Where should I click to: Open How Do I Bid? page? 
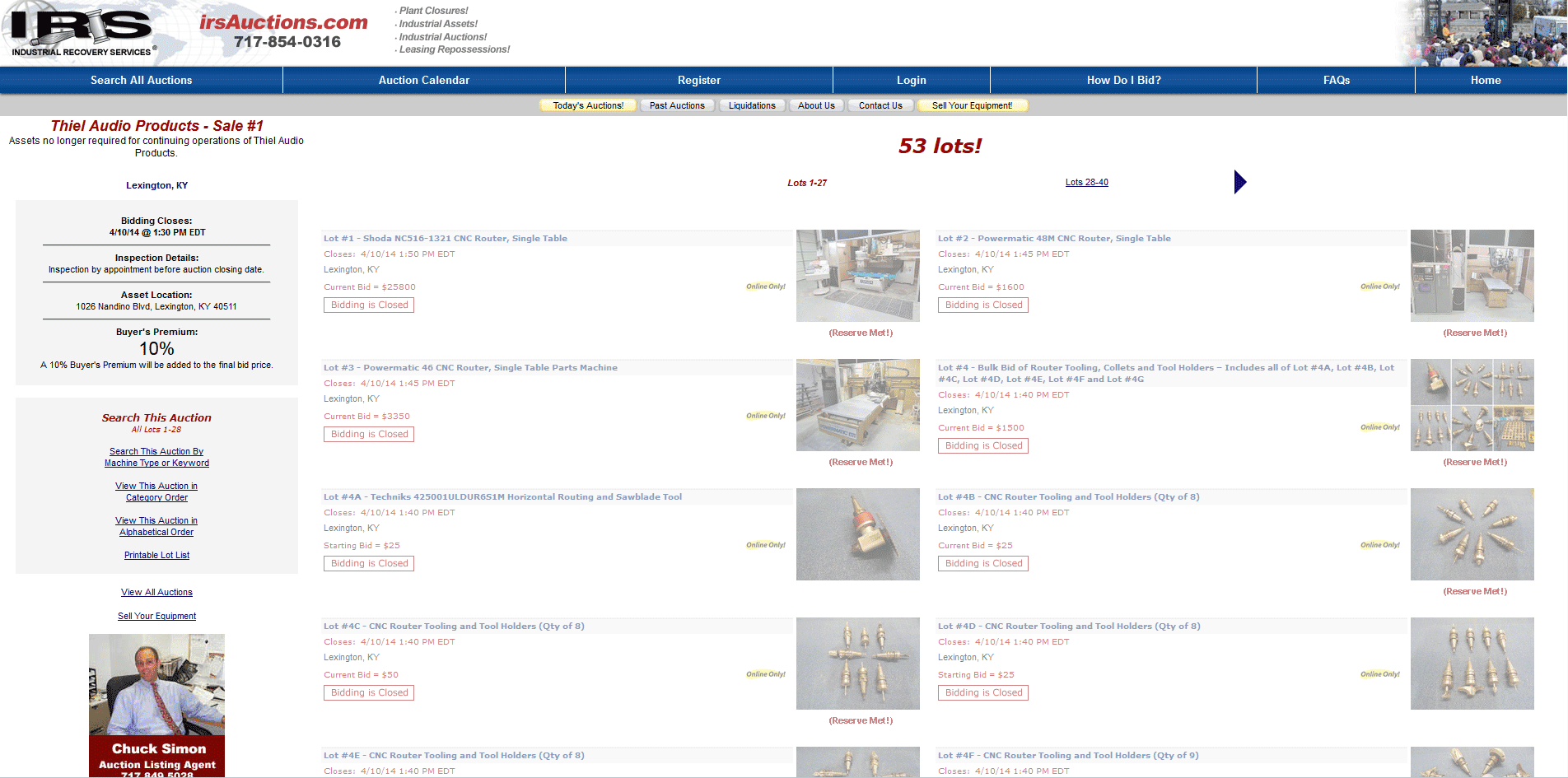tap(1124, 80)
